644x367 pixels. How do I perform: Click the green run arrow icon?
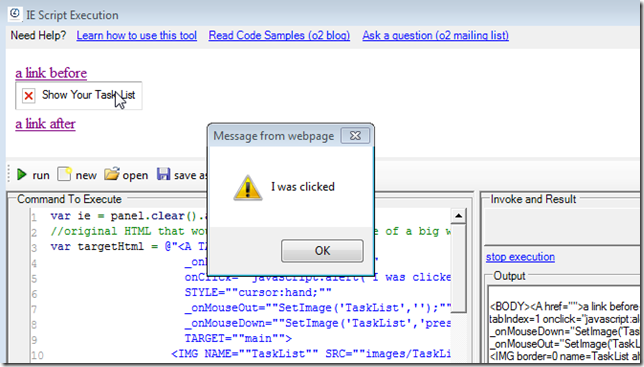coord(21,175)
